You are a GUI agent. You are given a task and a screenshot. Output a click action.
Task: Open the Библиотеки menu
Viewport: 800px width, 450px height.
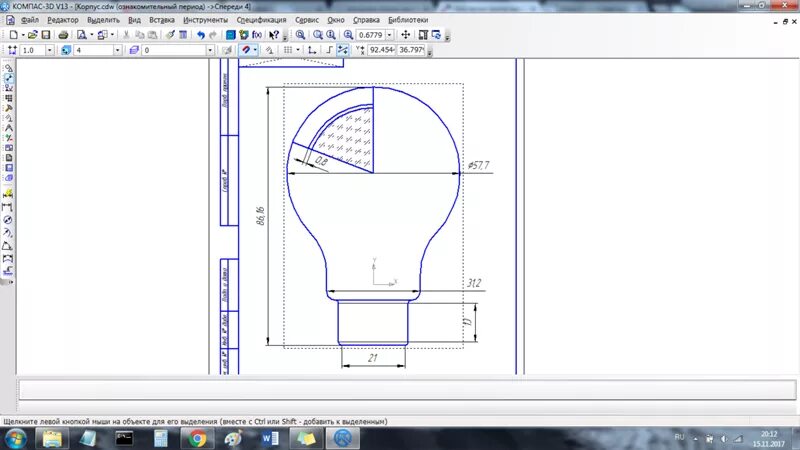(x=408, y=20)
